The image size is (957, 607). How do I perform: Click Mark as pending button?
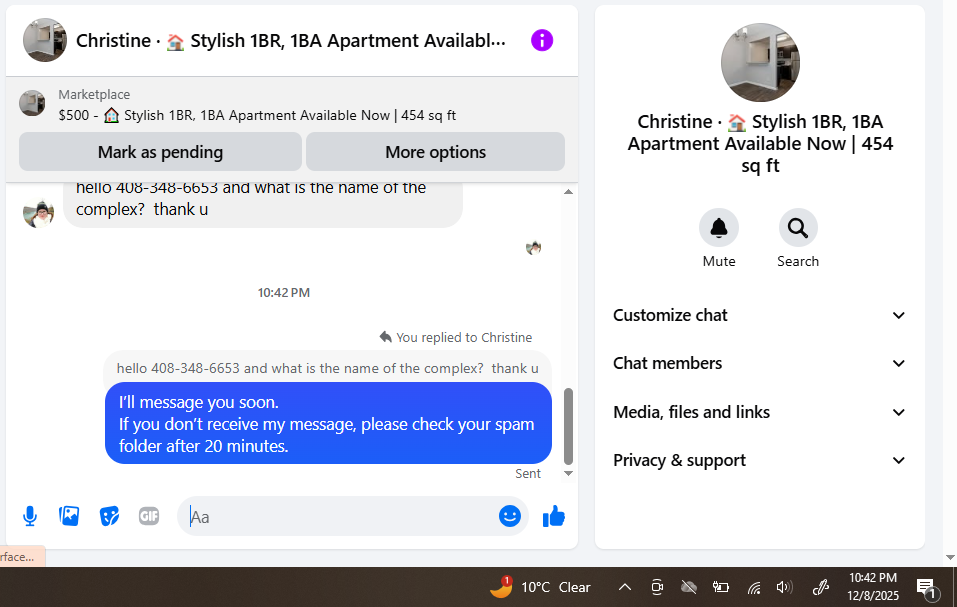tap(161, 152)
